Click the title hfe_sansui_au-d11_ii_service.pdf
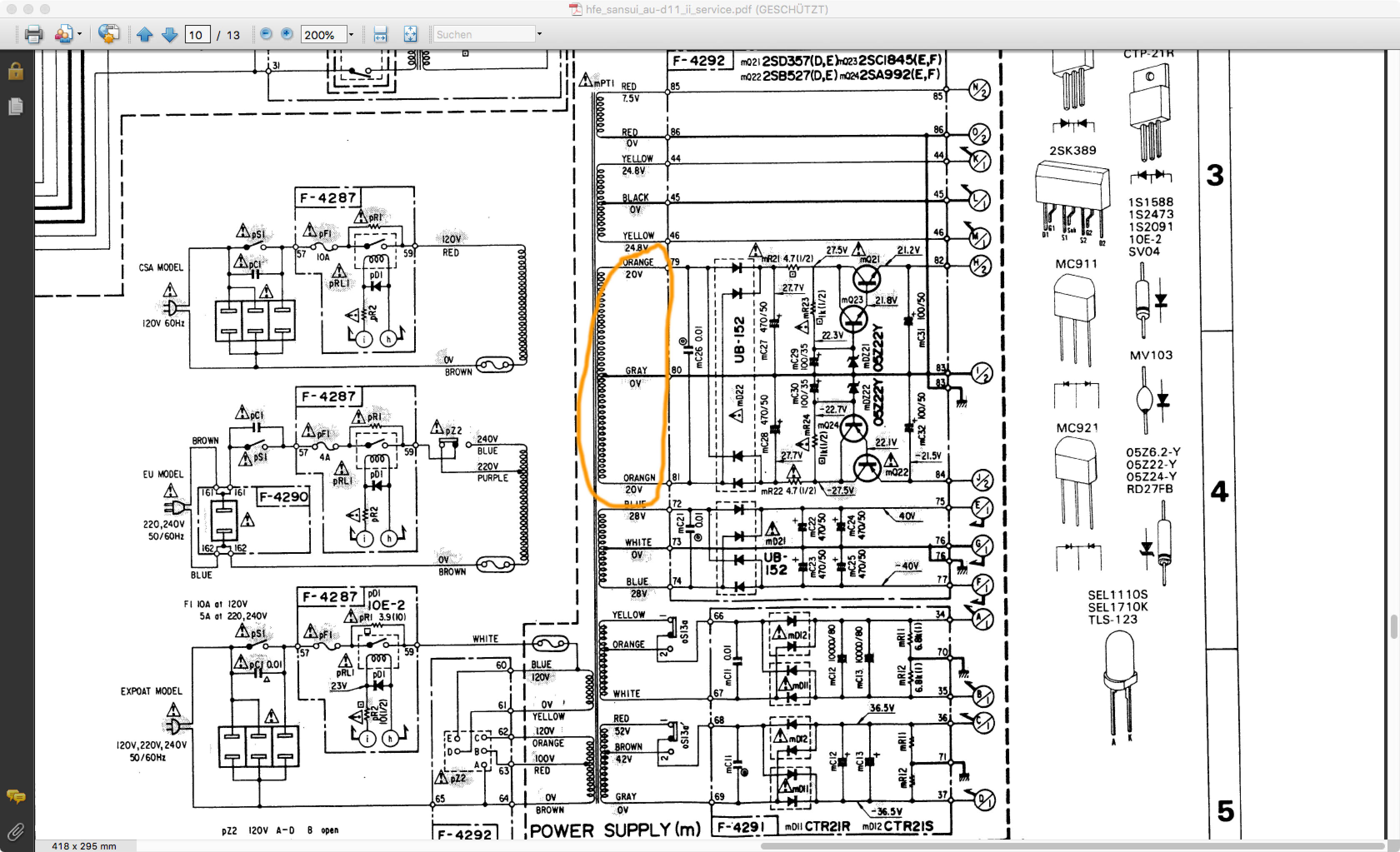The height and width of the screenshot is (852, 1400). (x=668, y=9)
